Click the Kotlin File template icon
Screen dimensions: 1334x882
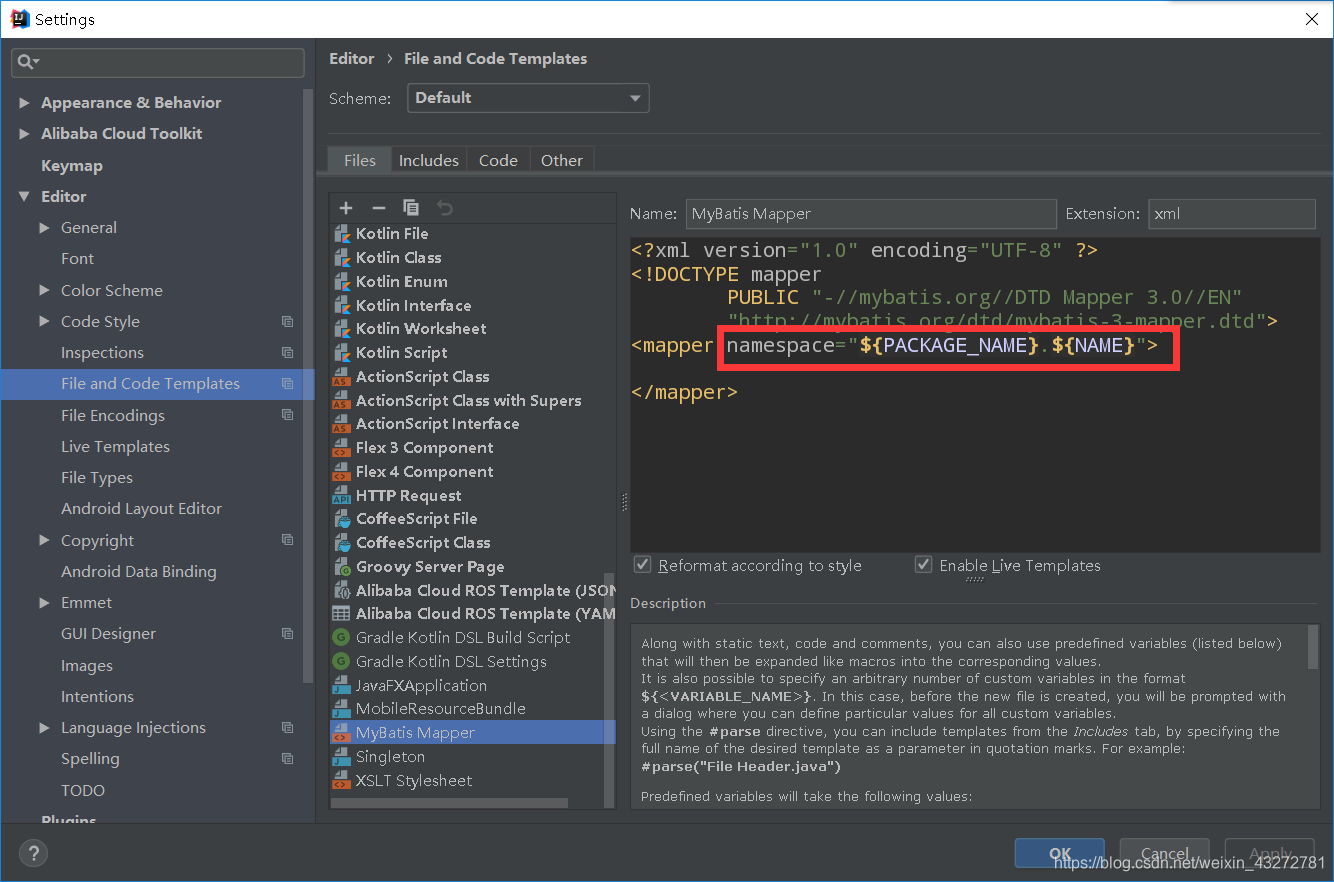point(342,233)
